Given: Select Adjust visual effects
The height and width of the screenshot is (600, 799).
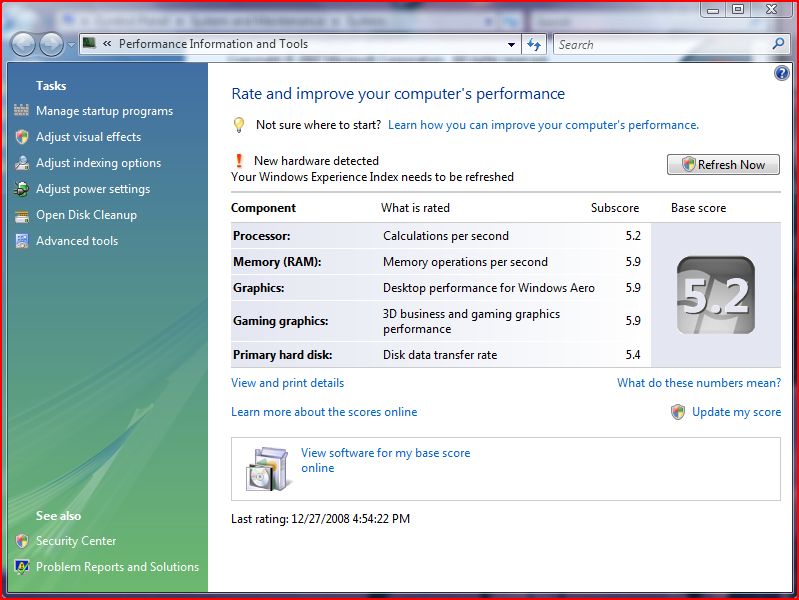Looking at the screenshot, I should (88, 137).
